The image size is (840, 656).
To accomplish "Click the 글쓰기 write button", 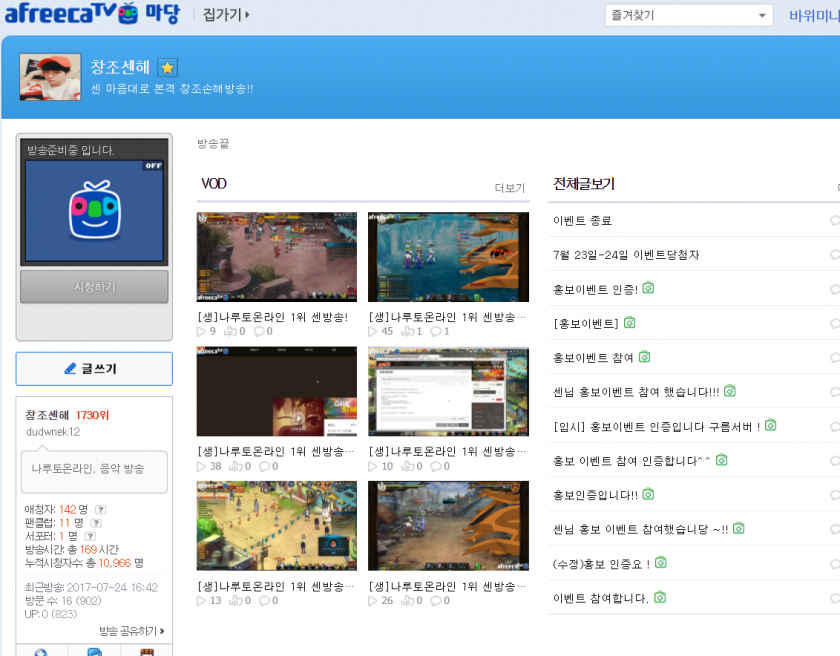I will (94, 368).
